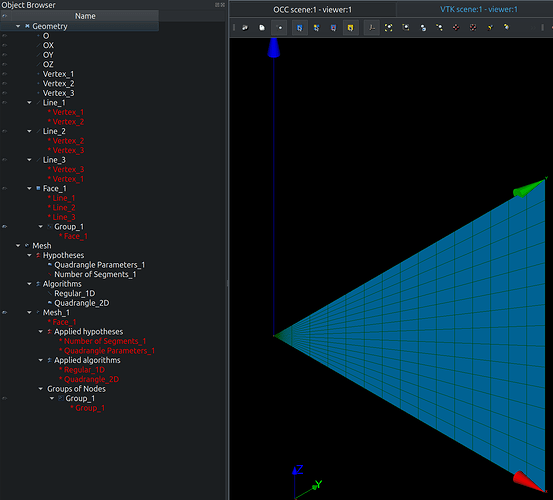Click the yellow selection mode icon
The width and height of the screenshot is (553, 500).
[351, 28]
